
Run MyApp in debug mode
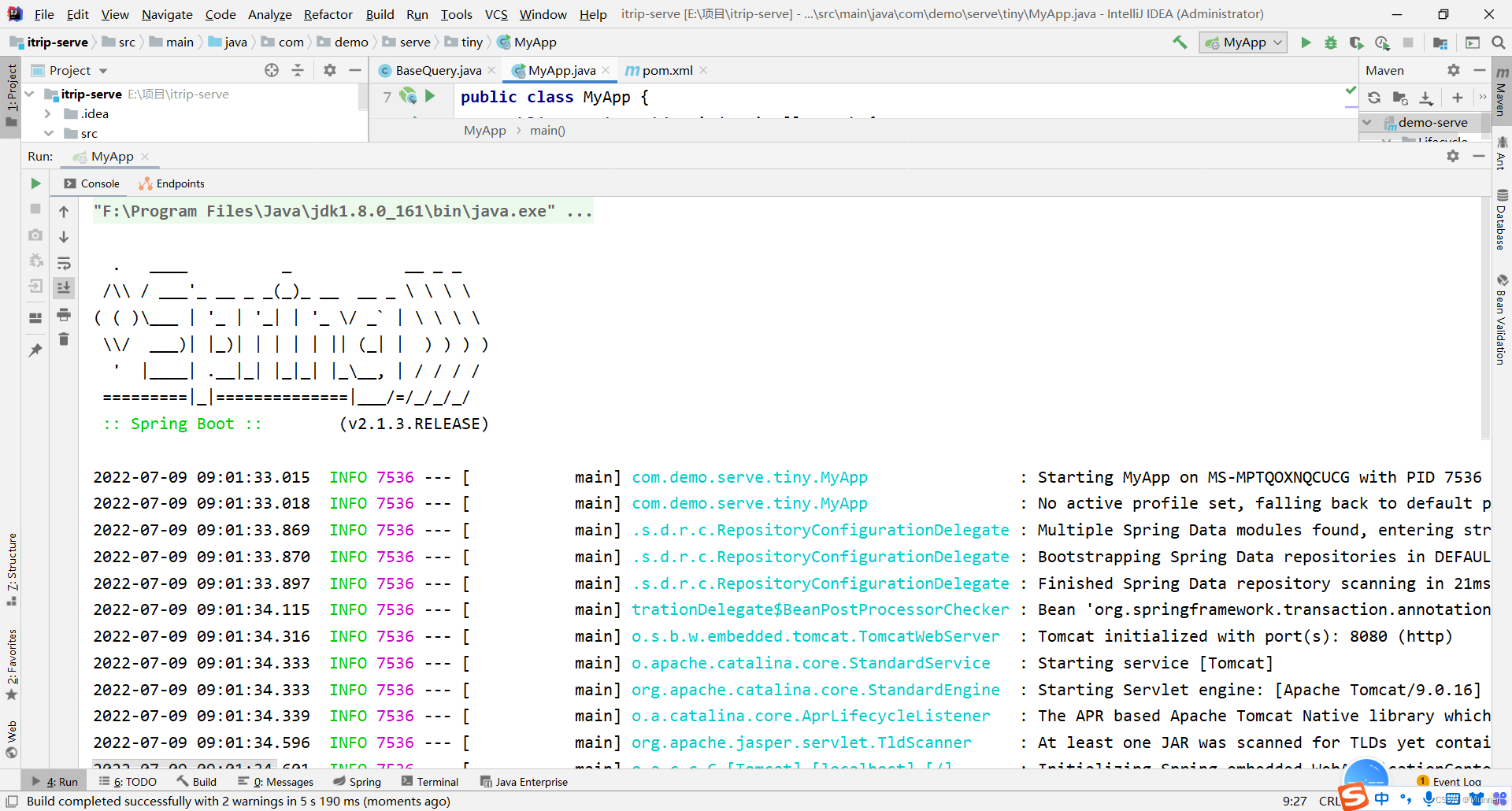(x=1331, y=43)
